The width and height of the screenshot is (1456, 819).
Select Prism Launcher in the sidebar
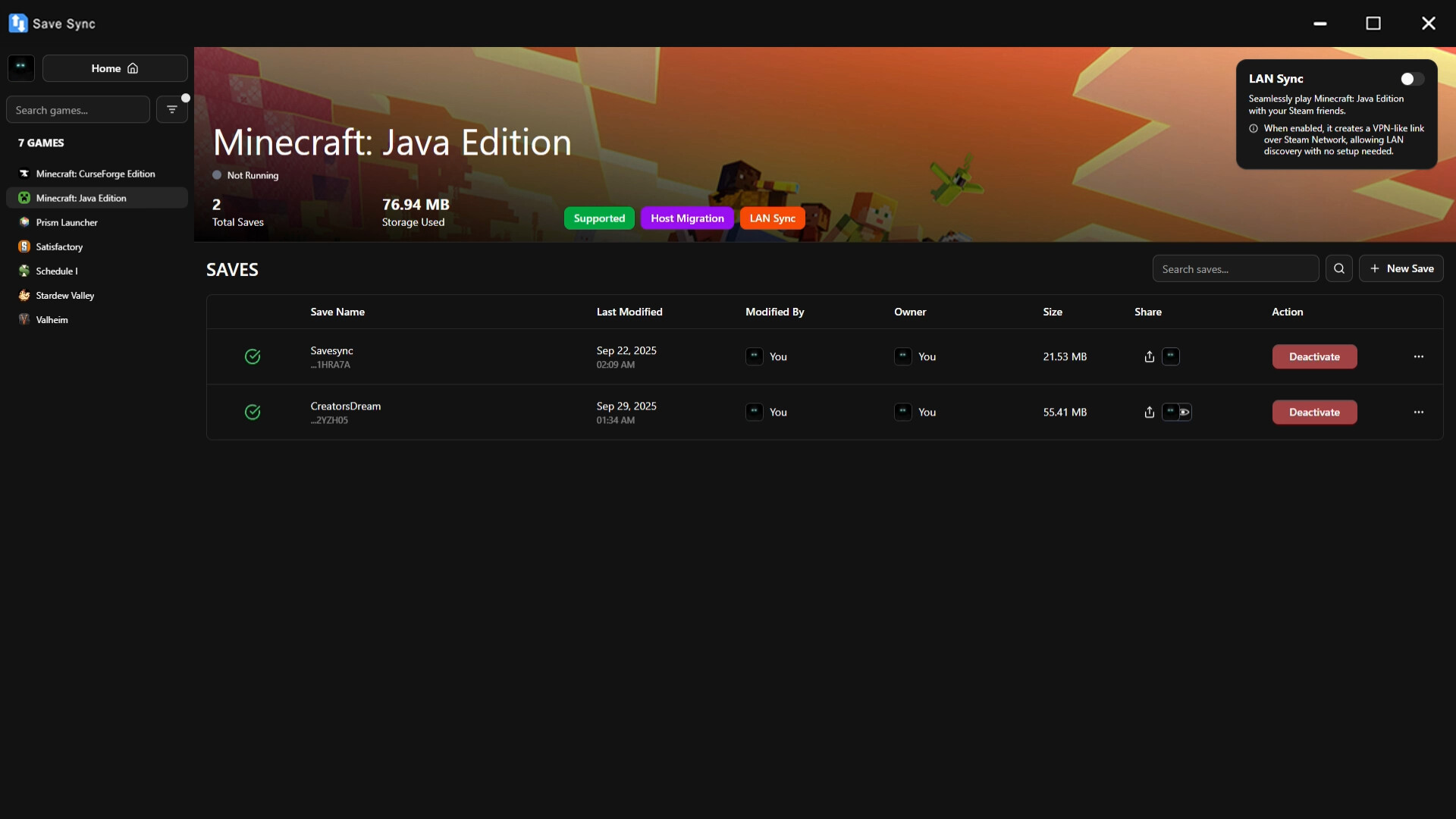click(x=67, y=222)
